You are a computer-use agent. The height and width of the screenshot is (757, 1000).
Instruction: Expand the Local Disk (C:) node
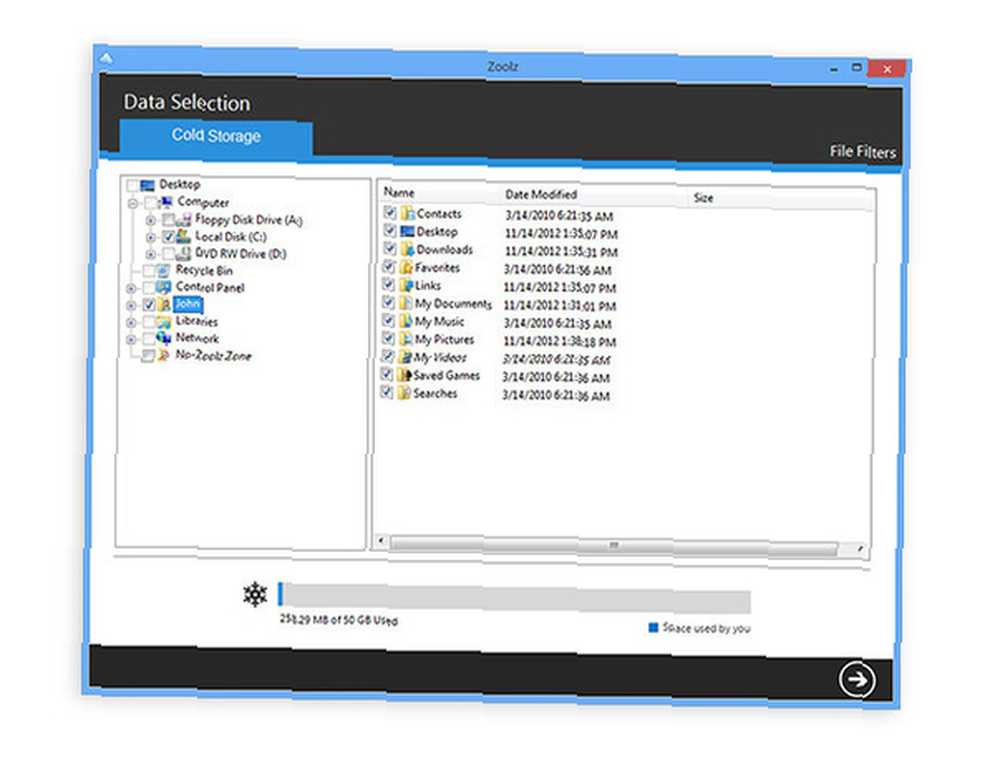[151, 237]
